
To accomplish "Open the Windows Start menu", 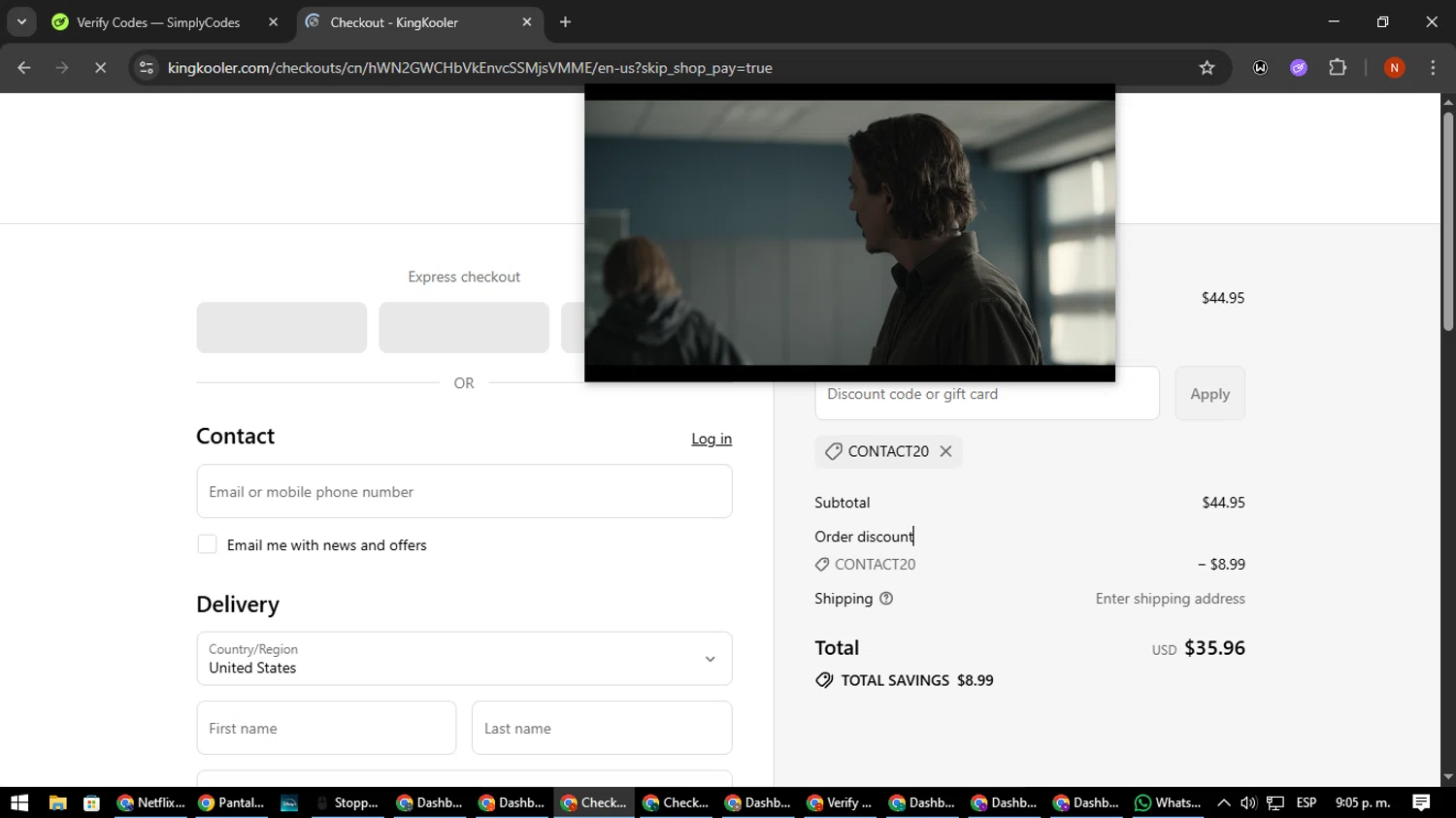I will point(19,802).
